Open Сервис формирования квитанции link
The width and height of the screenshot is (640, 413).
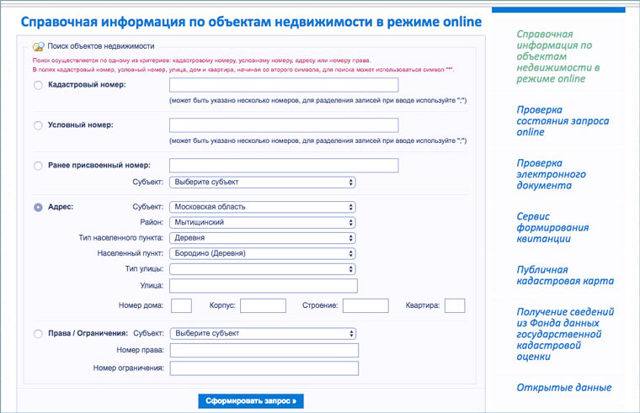coord(553,227)
